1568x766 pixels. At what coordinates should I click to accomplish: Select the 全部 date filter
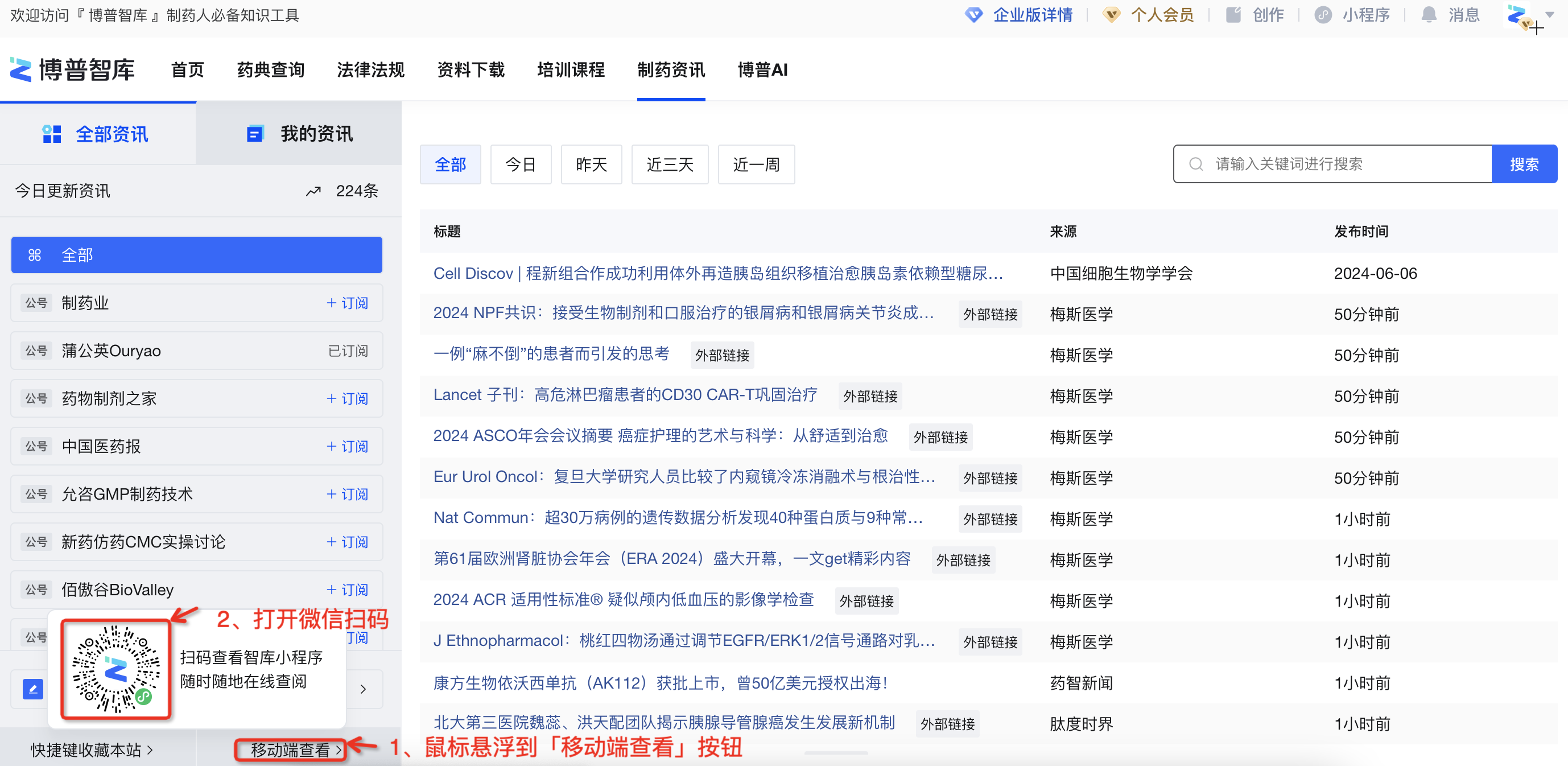click(x=451, y=164)
